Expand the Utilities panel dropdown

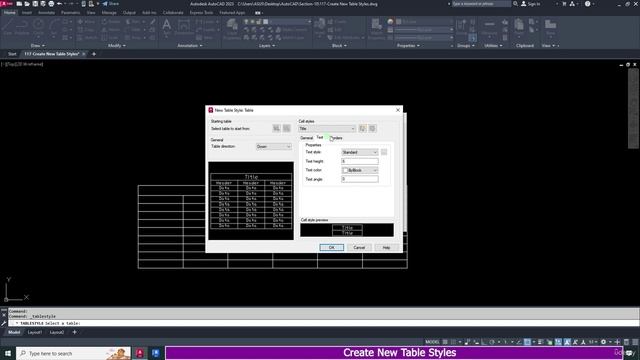(x=493, y=46)
